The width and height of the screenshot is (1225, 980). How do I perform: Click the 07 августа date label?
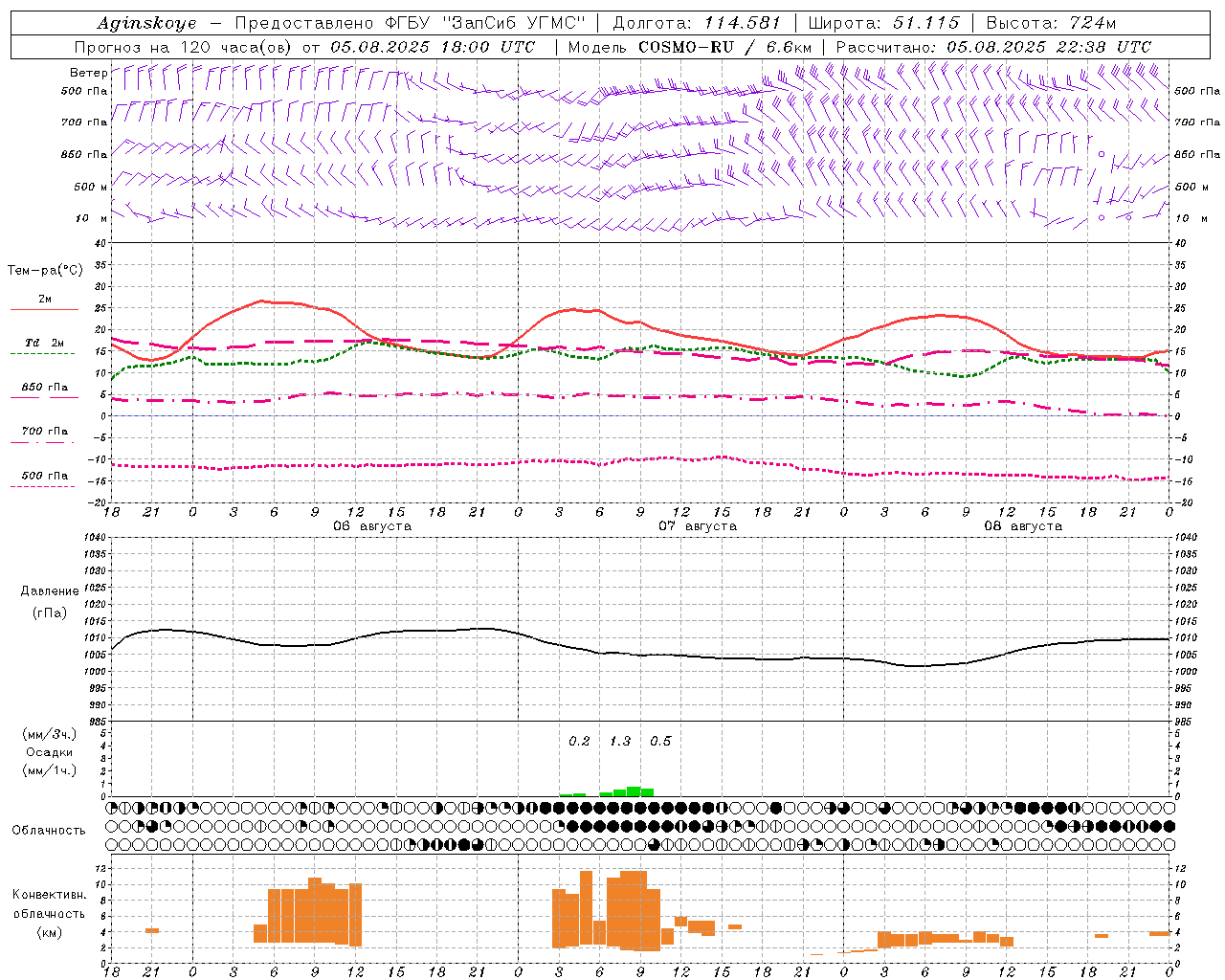(x=698, y=526)
